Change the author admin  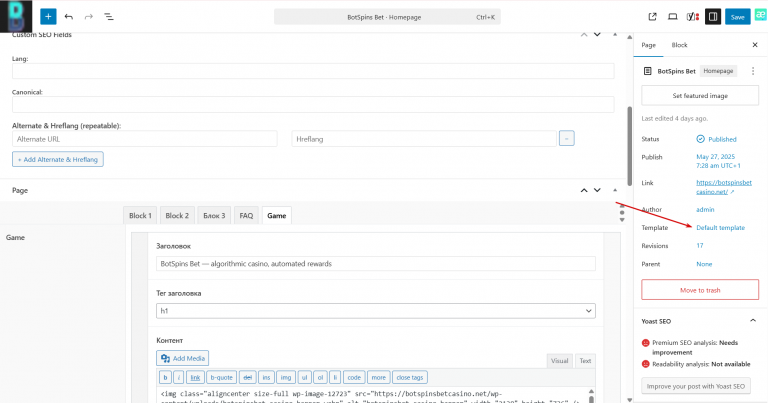705,210
